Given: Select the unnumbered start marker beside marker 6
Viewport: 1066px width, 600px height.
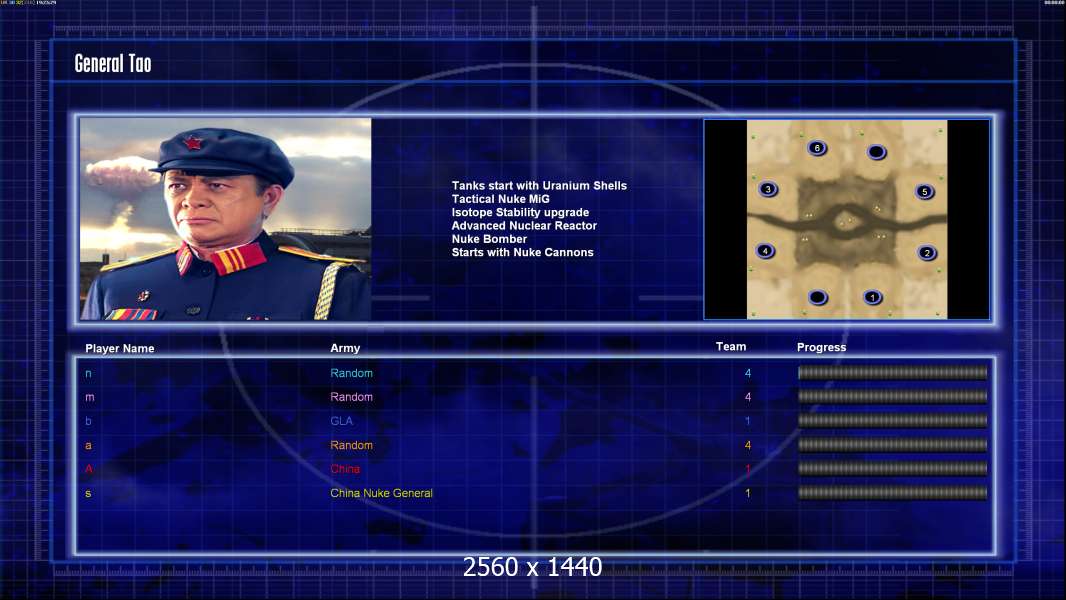Looking at the screenshot, I should pyautogui.click(x=877, y=152).
